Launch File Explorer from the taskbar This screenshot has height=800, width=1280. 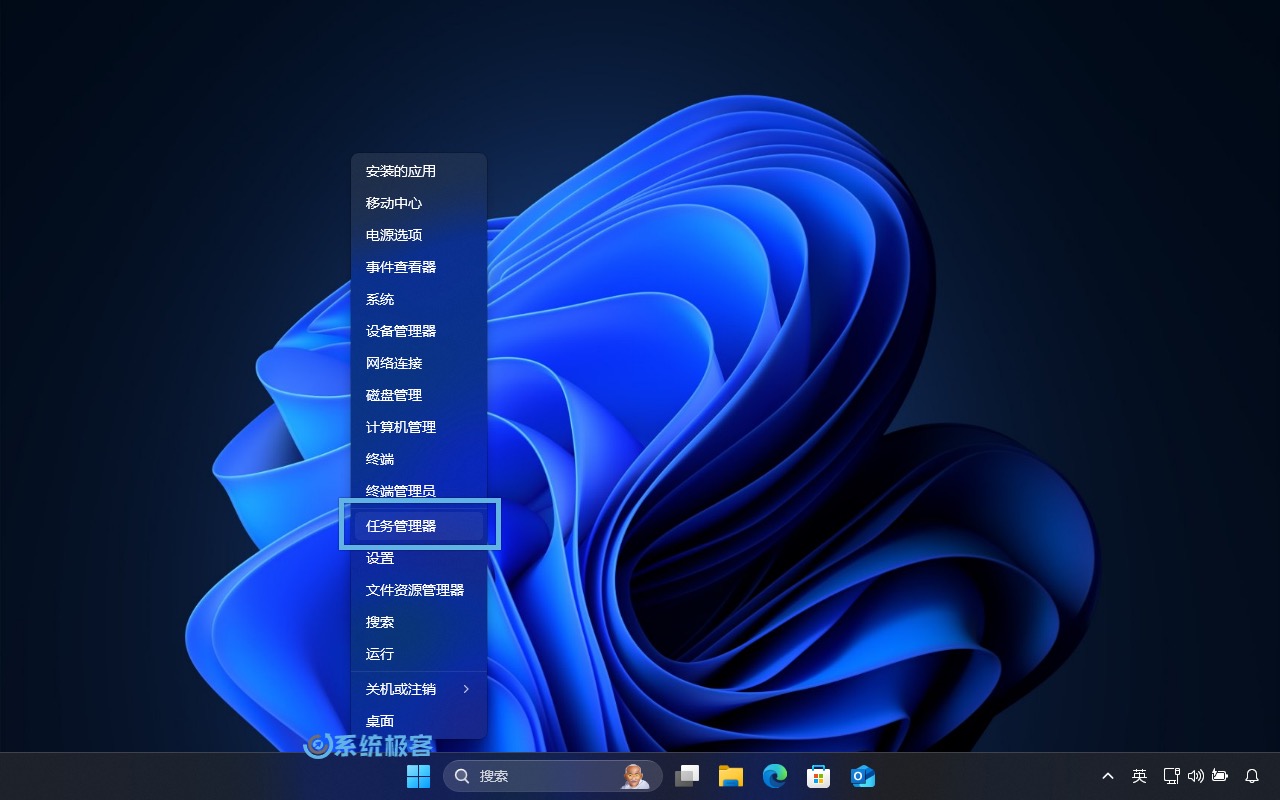[x=731, y=776]
